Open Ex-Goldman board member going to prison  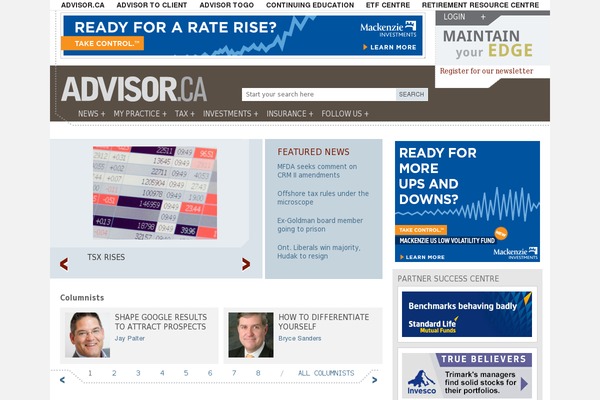coord(320,225)
